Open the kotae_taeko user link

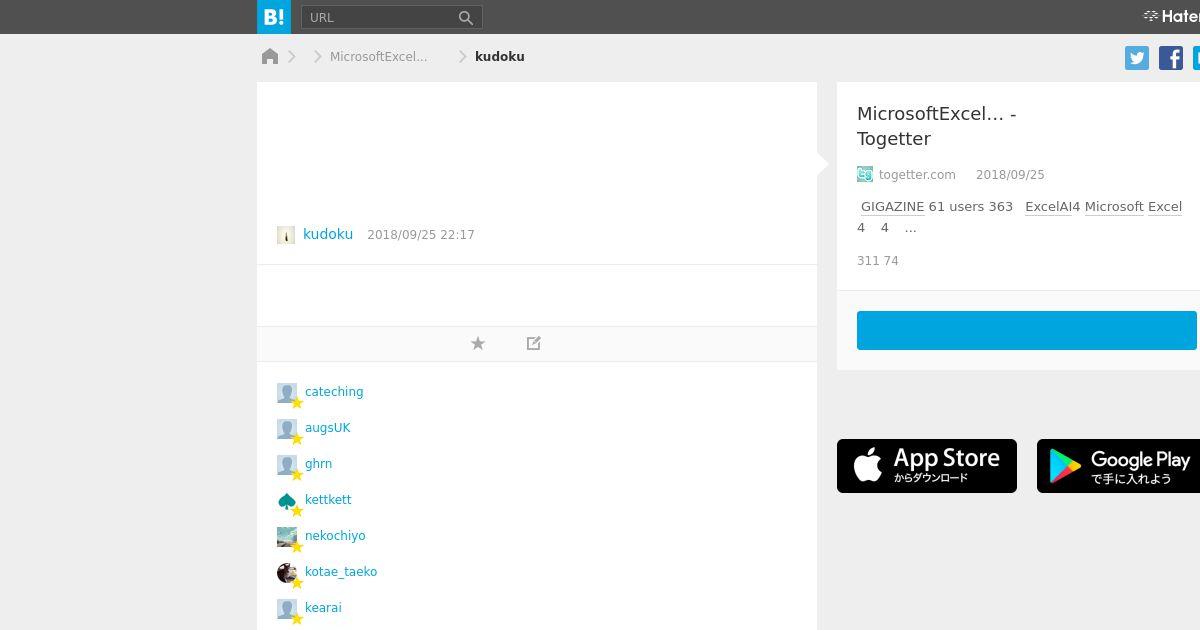341,572
